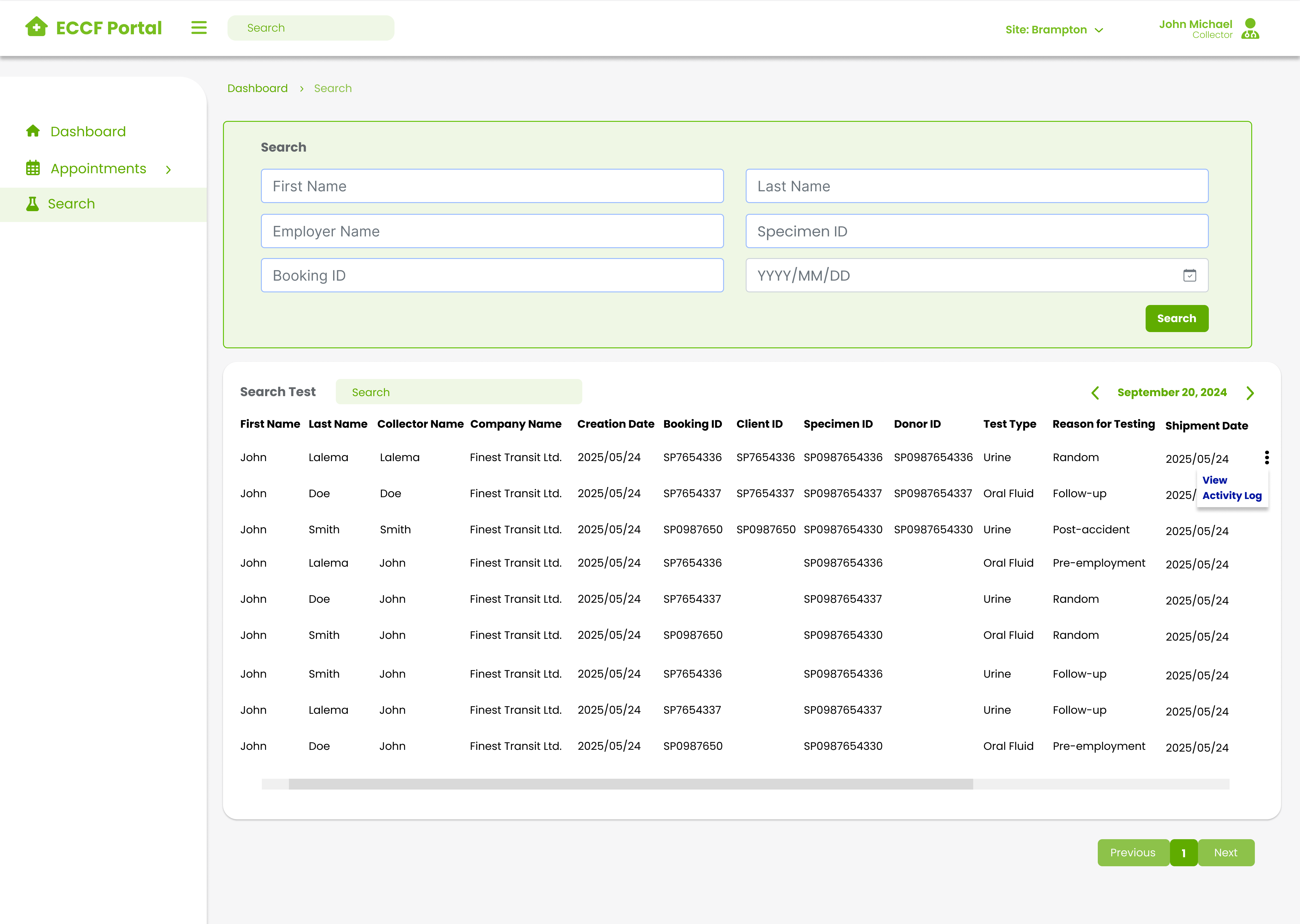The image size is (1300, 924).
Task: Click the Test Type column header
Action: click(x=1009, y=424)
